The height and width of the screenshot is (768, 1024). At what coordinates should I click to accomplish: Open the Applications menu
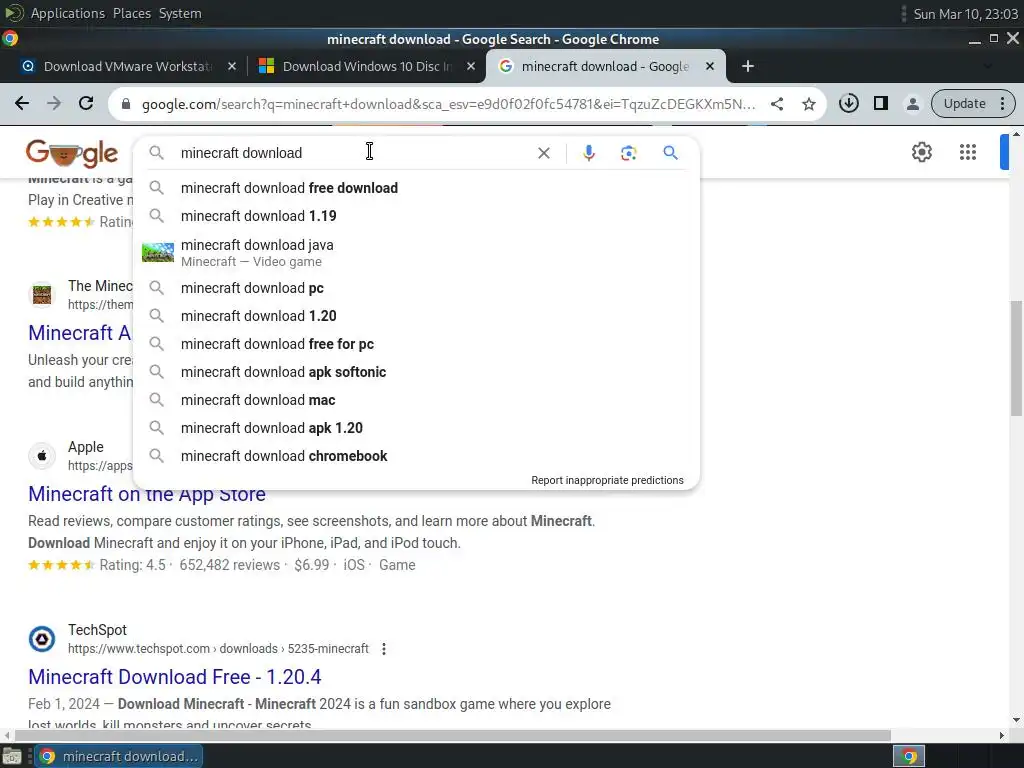point(67,13)
